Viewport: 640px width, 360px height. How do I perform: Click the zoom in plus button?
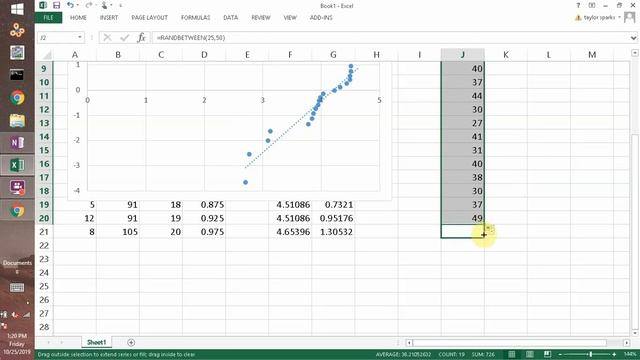(x=614, y=354)
